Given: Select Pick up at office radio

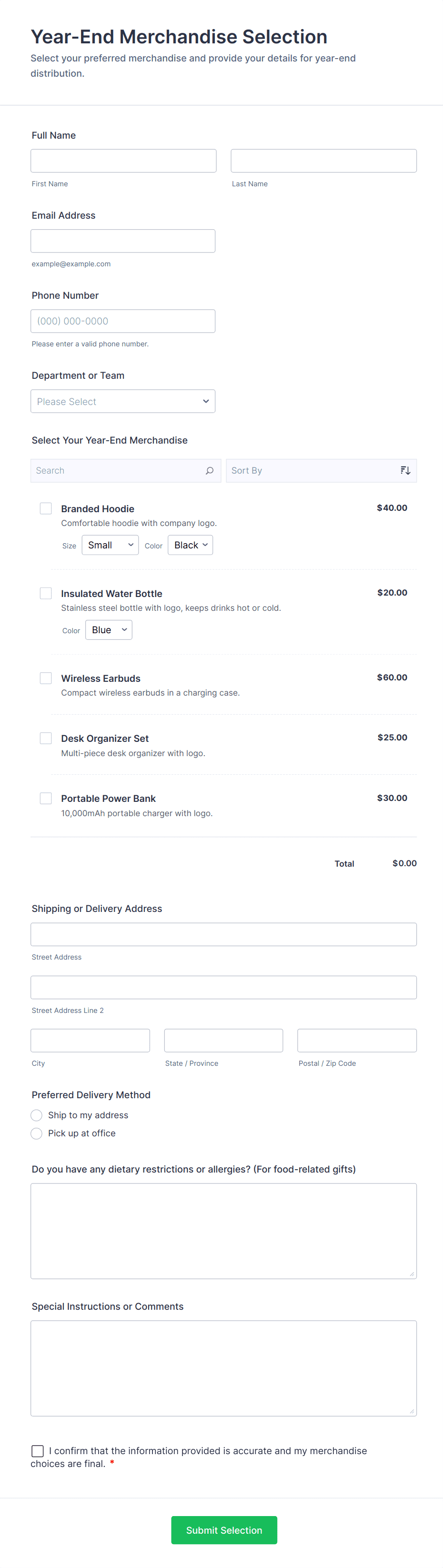Looking at the screenshot, I should 37,1133.
